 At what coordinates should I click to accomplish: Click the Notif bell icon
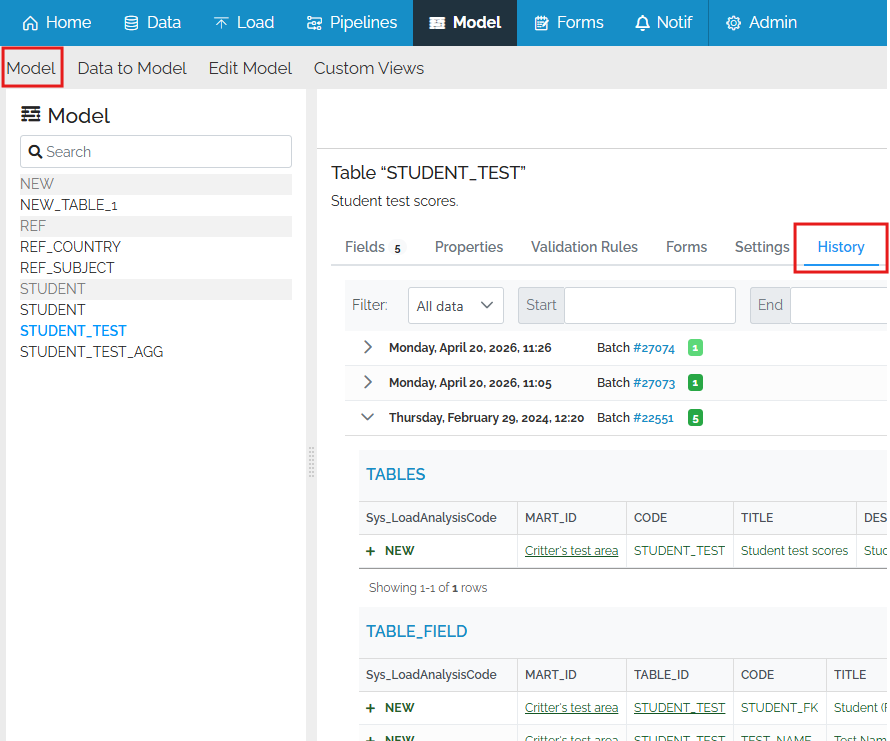click(642, 23)
